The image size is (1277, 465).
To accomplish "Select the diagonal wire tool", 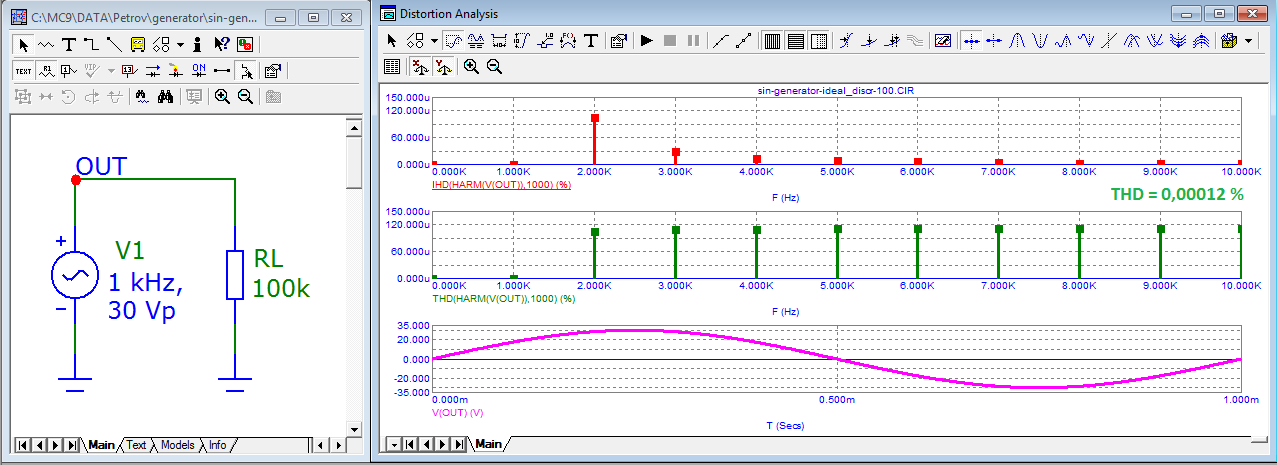I will 114,44.
